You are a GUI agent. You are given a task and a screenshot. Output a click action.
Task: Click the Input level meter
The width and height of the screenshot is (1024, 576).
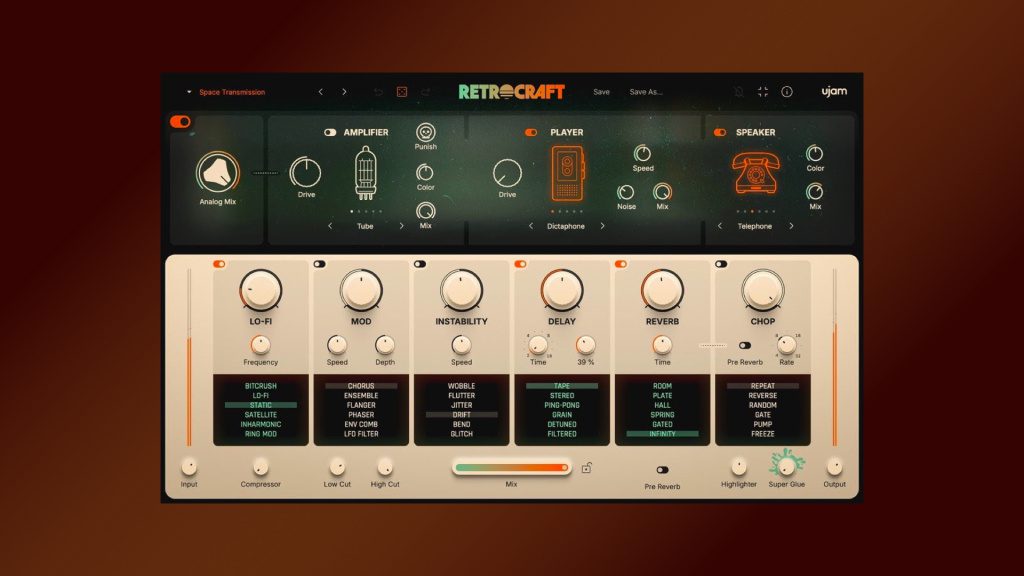point(189,357)
